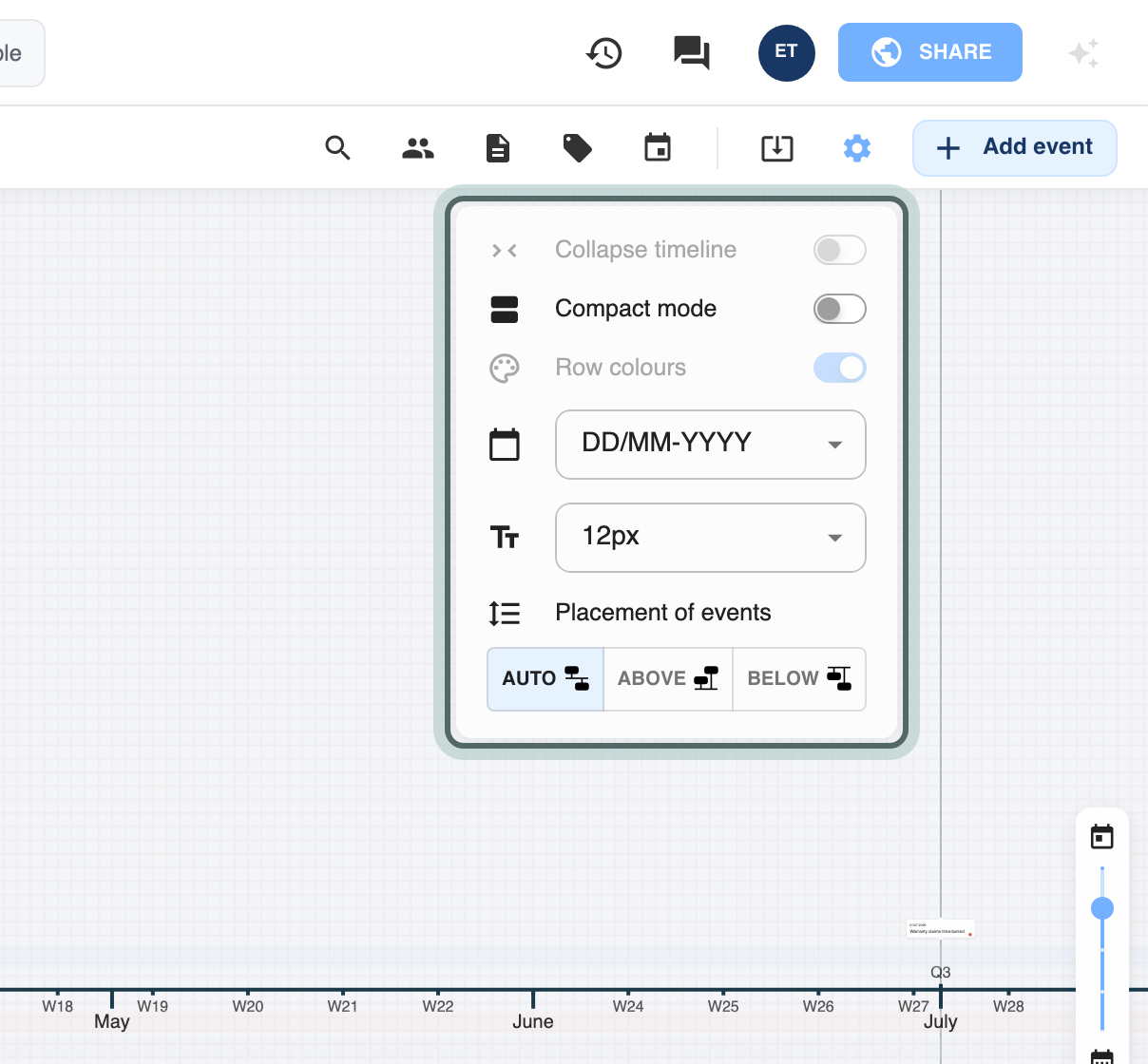Select BELOW event placement

click(799, 679)
